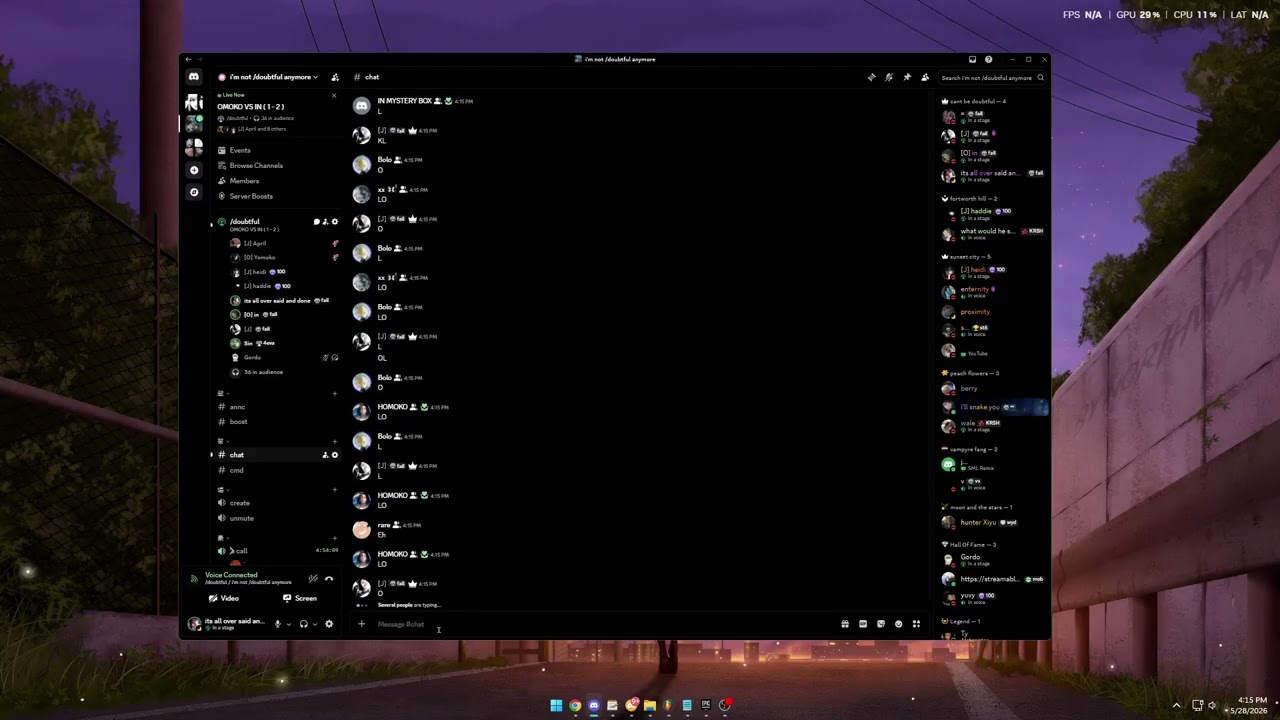Open the help question mark icon
1280x720 pixels.
tap(989, 59)
